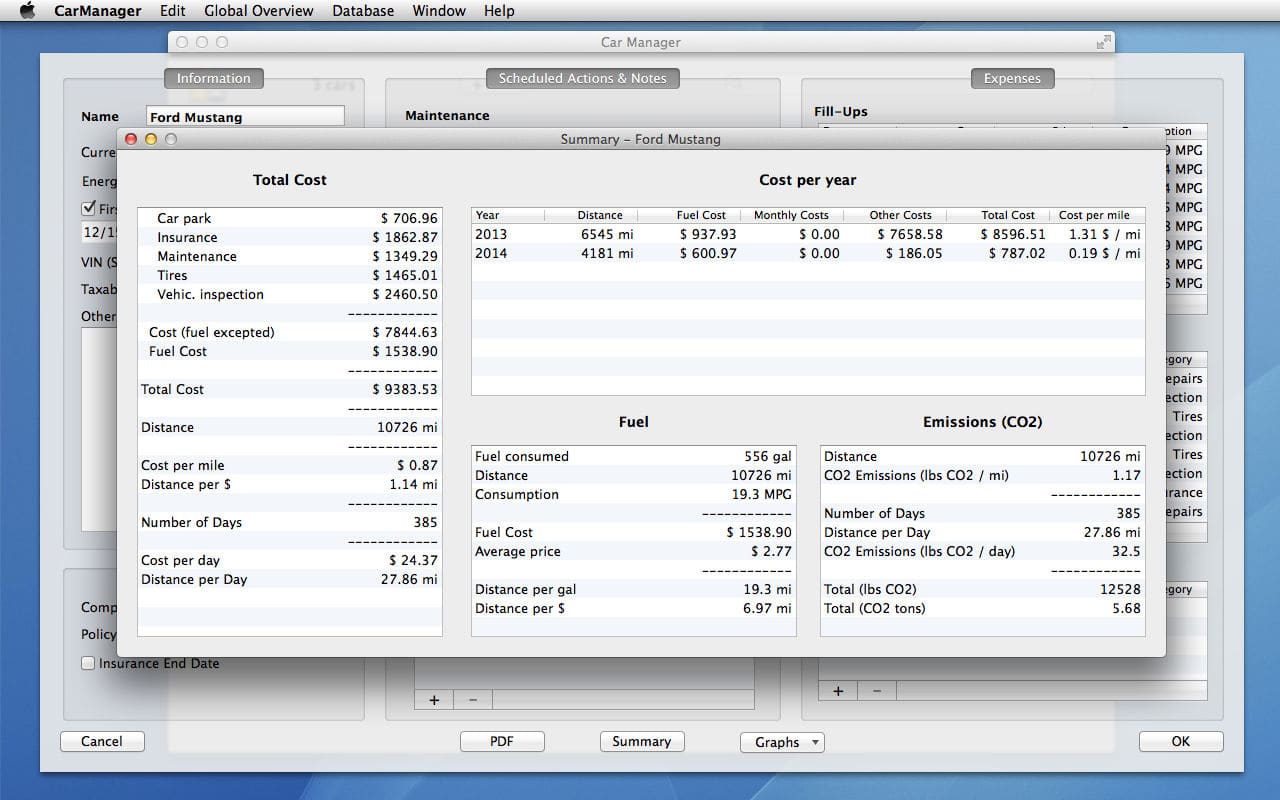Screen dimensions: 1280x800
Task: Click the Fuel Cost column header
Action: pos(690,215)
